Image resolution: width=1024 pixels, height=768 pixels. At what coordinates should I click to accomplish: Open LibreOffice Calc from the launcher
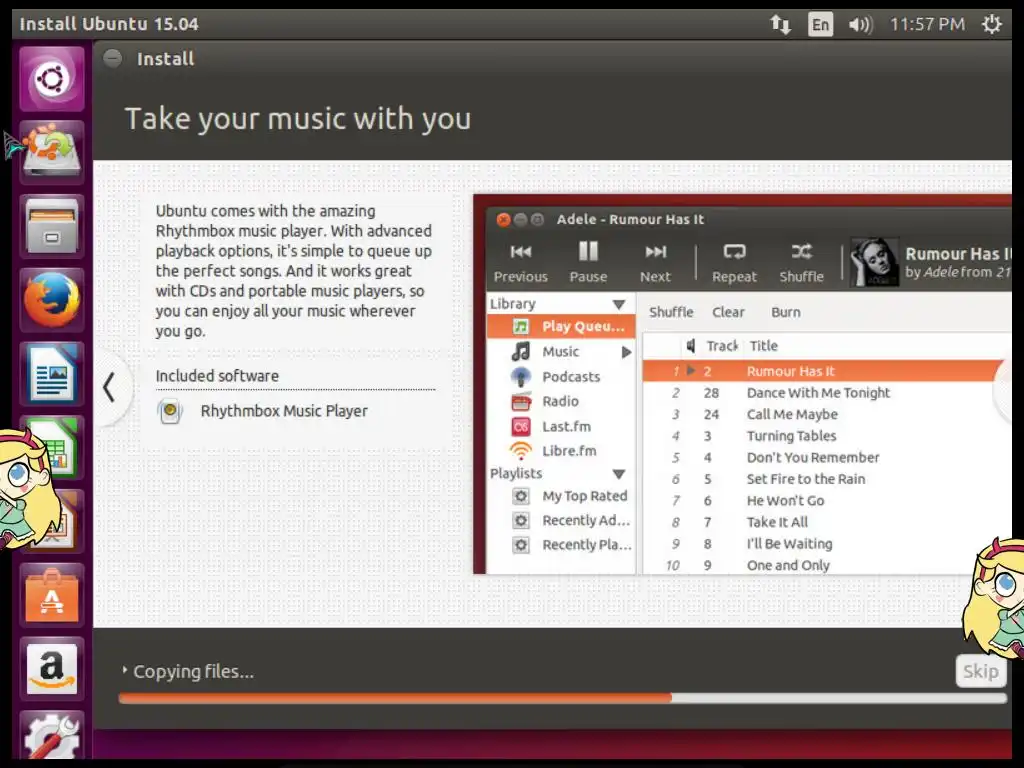56,447
